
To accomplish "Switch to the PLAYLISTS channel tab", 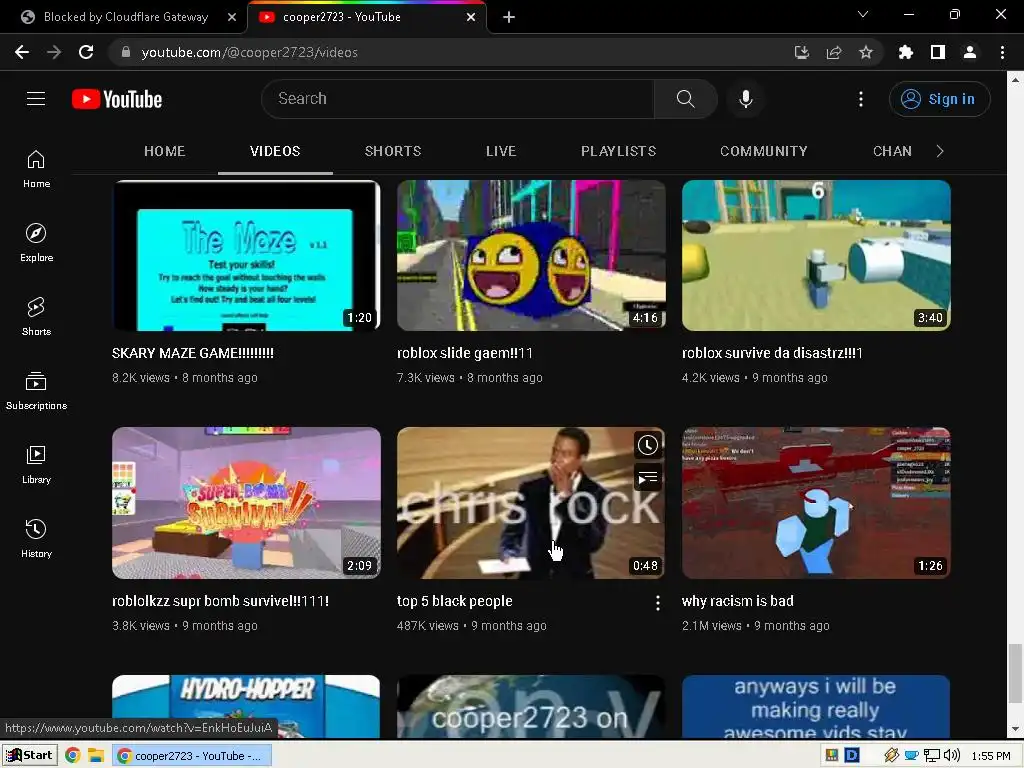I will 618,151.
